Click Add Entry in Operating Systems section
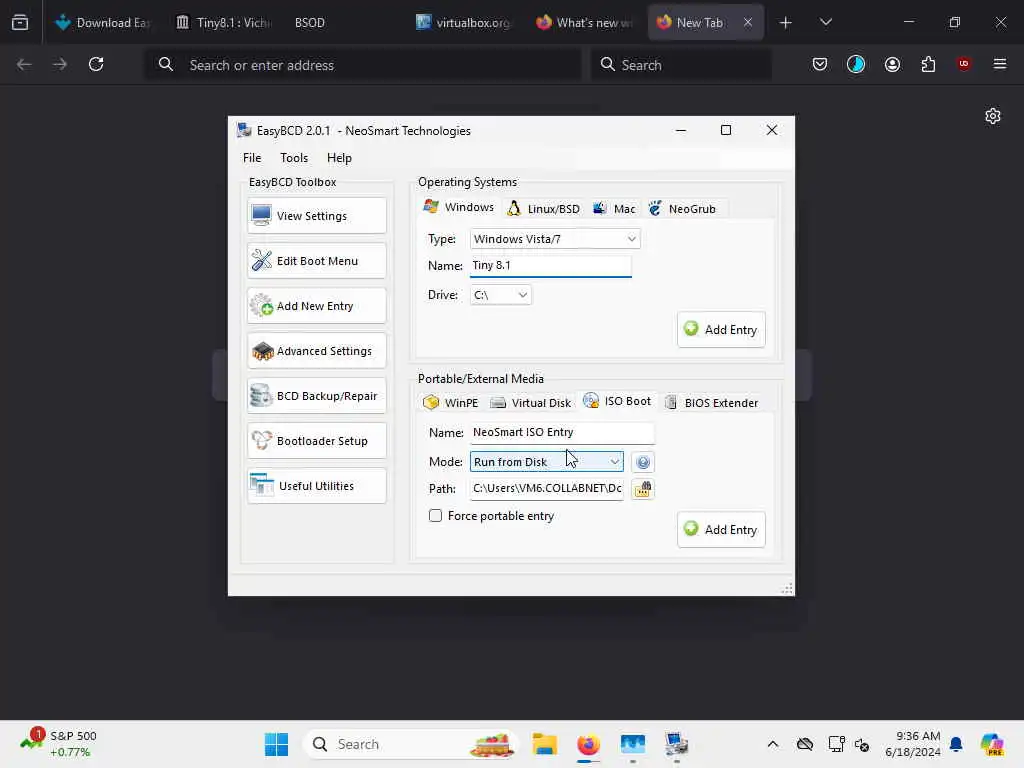This screenshot has height=768, width=1024. pos(721,330)
